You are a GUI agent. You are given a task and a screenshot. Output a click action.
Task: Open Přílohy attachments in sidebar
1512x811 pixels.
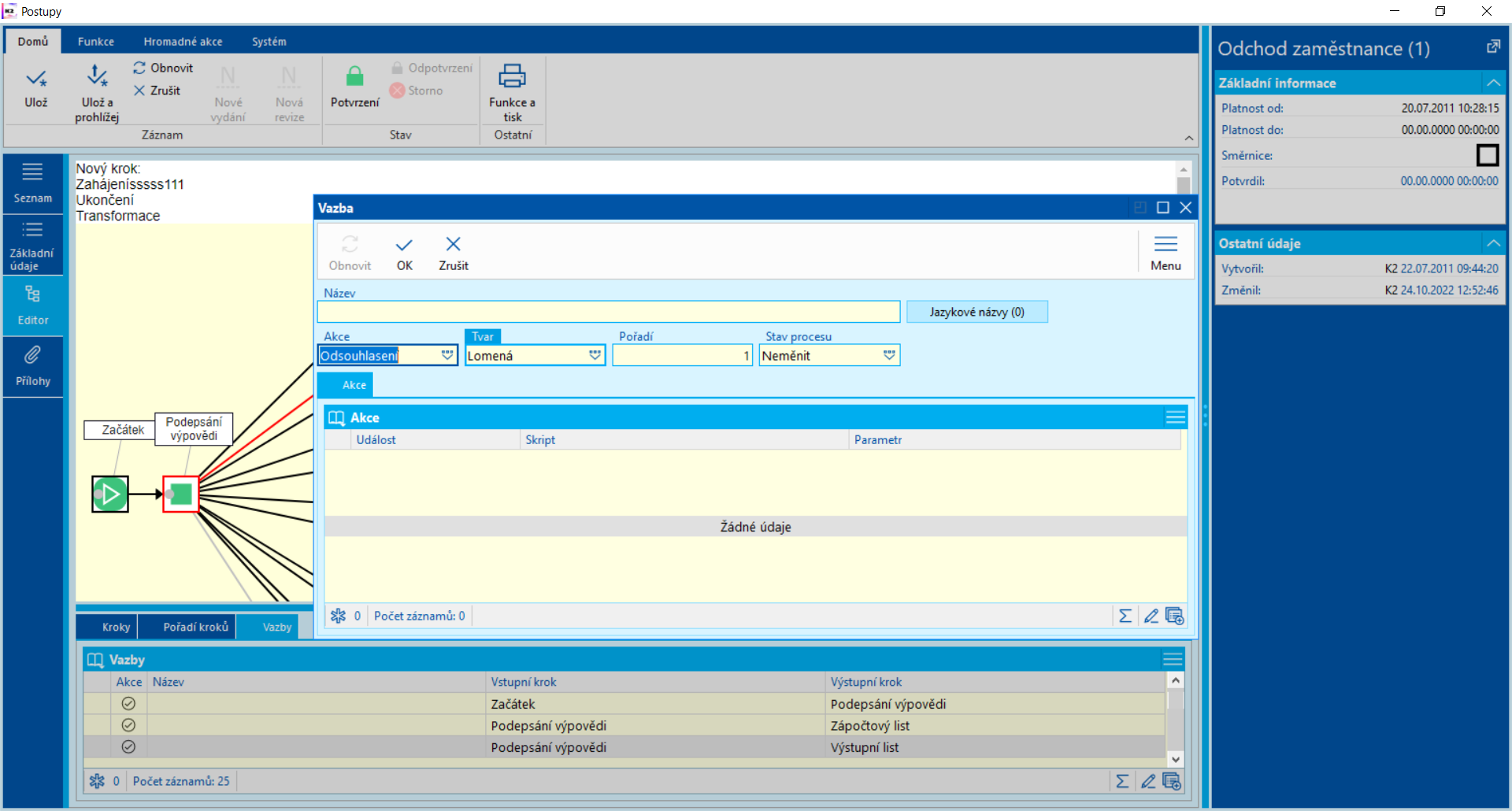(x=32, y=366)
